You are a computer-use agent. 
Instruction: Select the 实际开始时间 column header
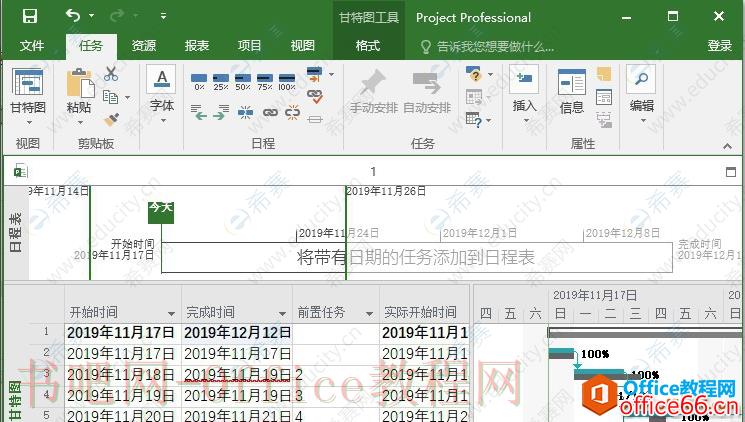424,312
